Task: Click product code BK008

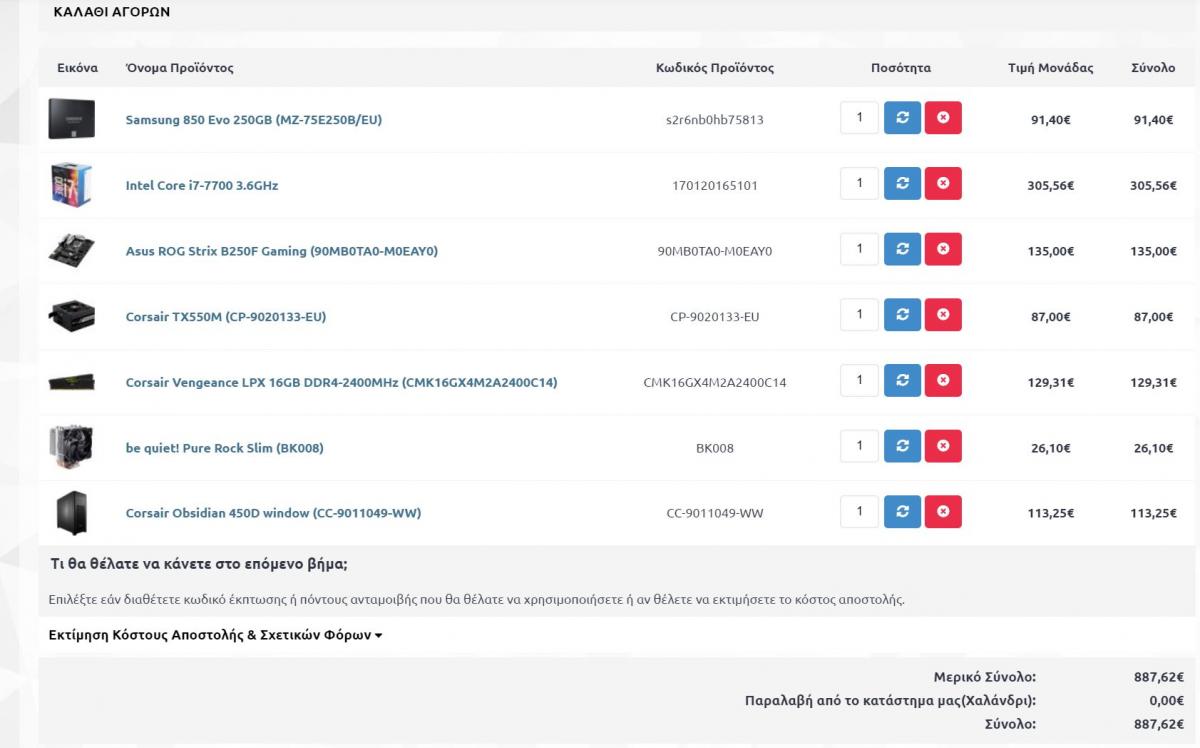Action: (x=715, y=448)
